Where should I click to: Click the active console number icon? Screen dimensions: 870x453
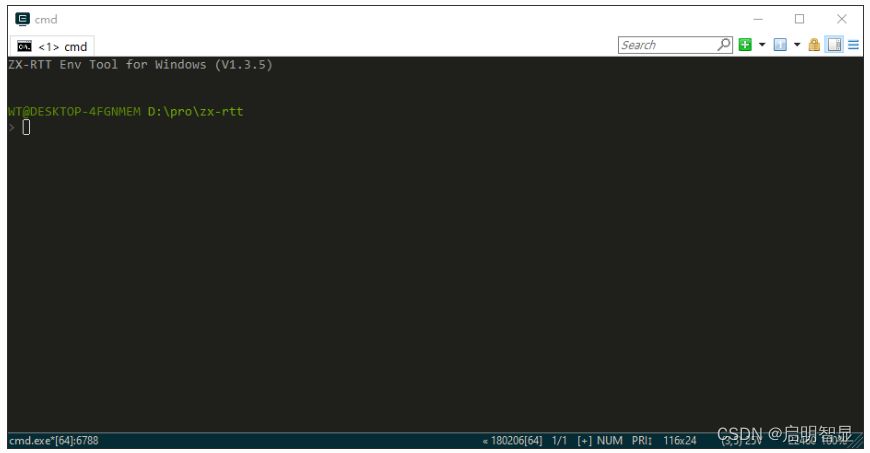point(780,45)
